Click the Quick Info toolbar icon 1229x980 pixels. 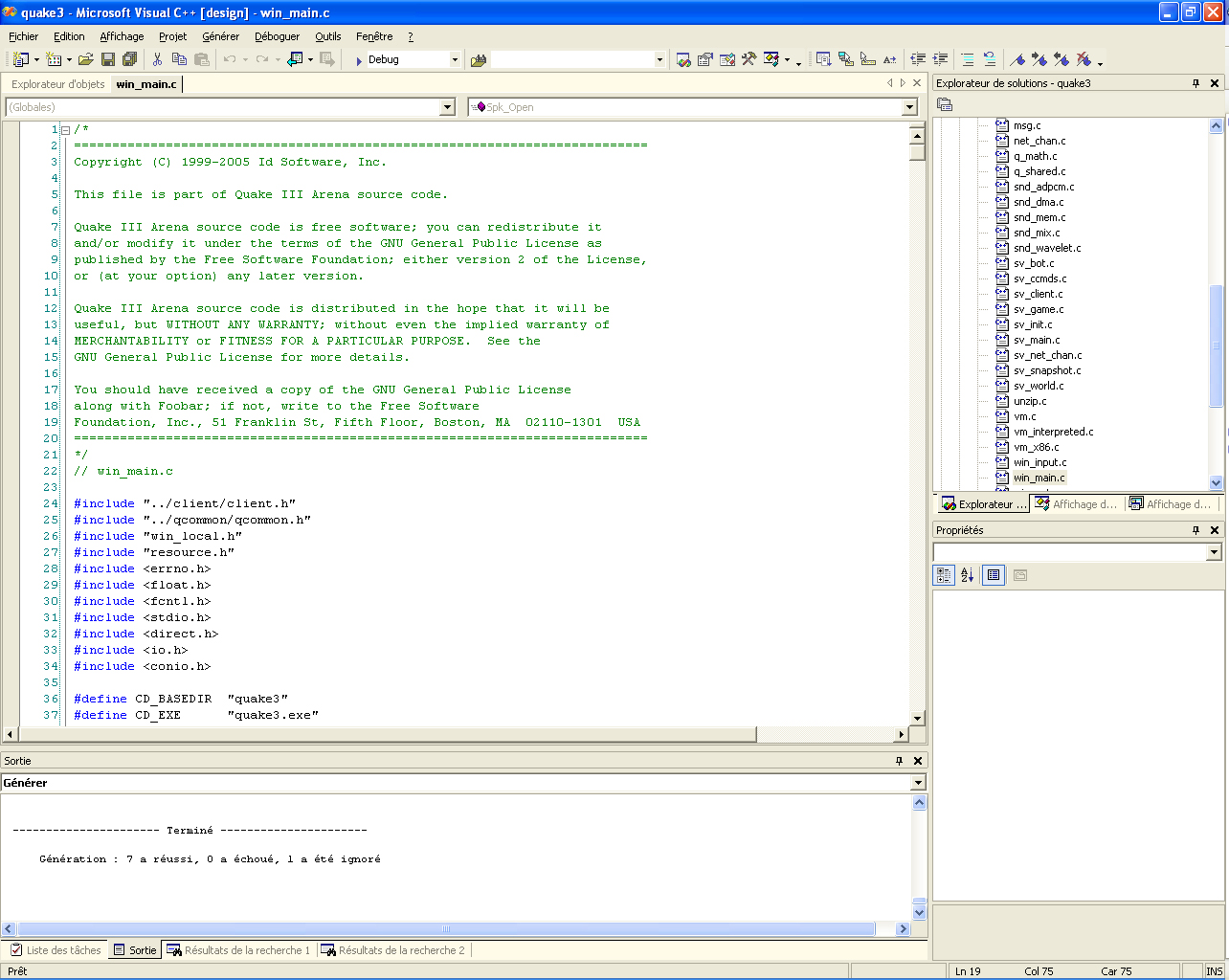(x=868, y=59)
